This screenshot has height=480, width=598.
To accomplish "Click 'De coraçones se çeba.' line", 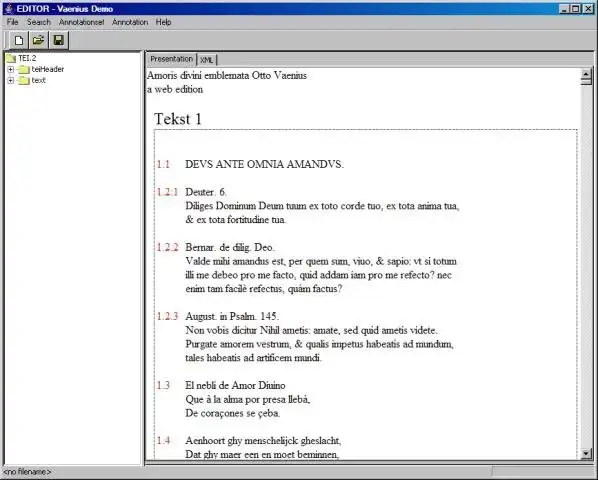I will (233, 413).
